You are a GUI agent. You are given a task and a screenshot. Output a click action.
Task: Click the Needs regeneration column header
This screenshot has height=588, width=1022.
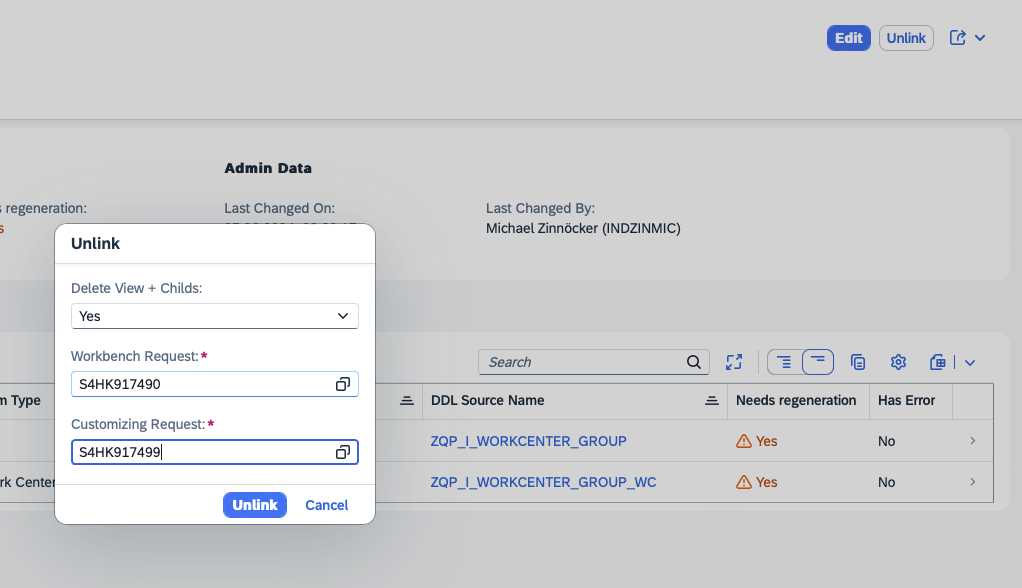796,400
